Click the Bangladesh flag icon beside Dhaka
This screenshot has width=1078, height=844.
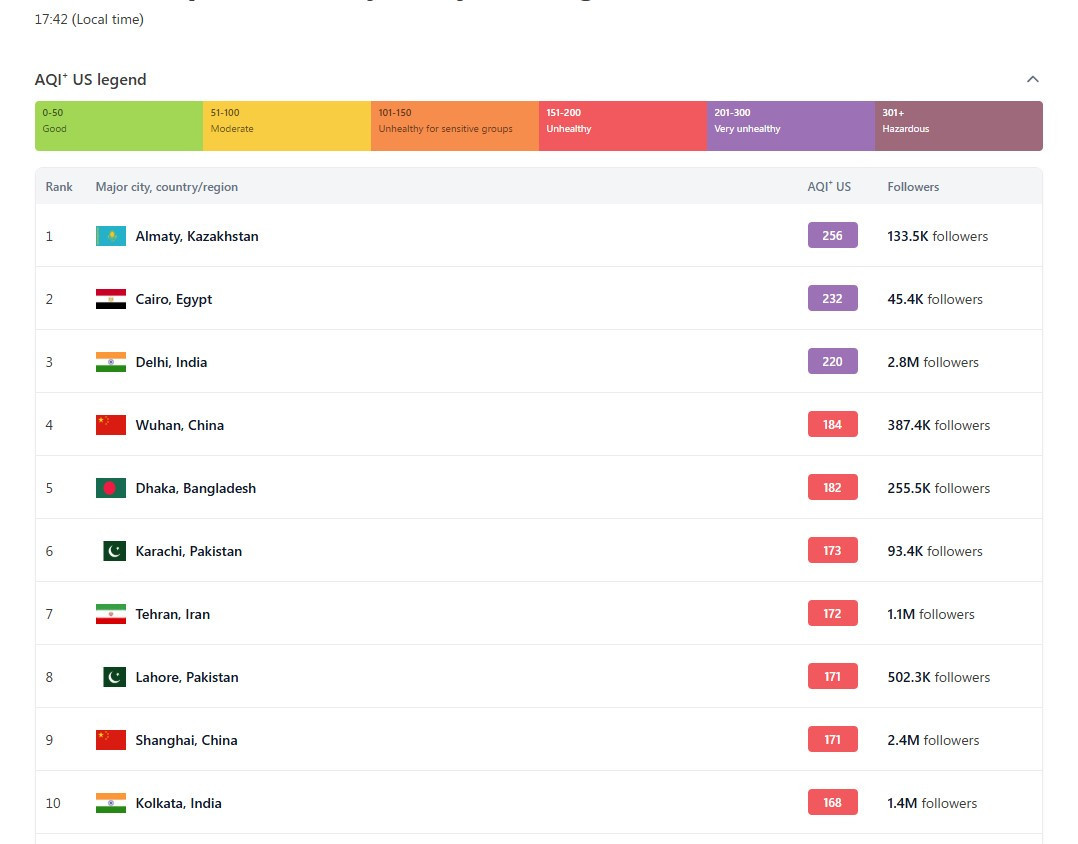click(111, 488)
